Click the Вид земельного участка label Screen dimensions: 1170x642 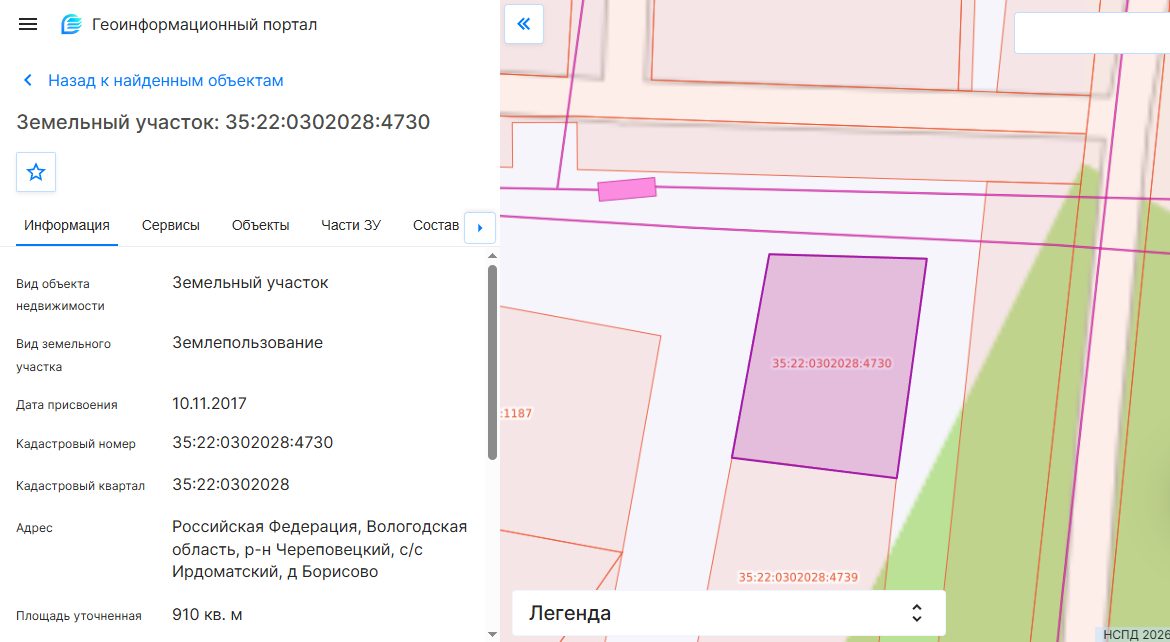tap(63, 355)
